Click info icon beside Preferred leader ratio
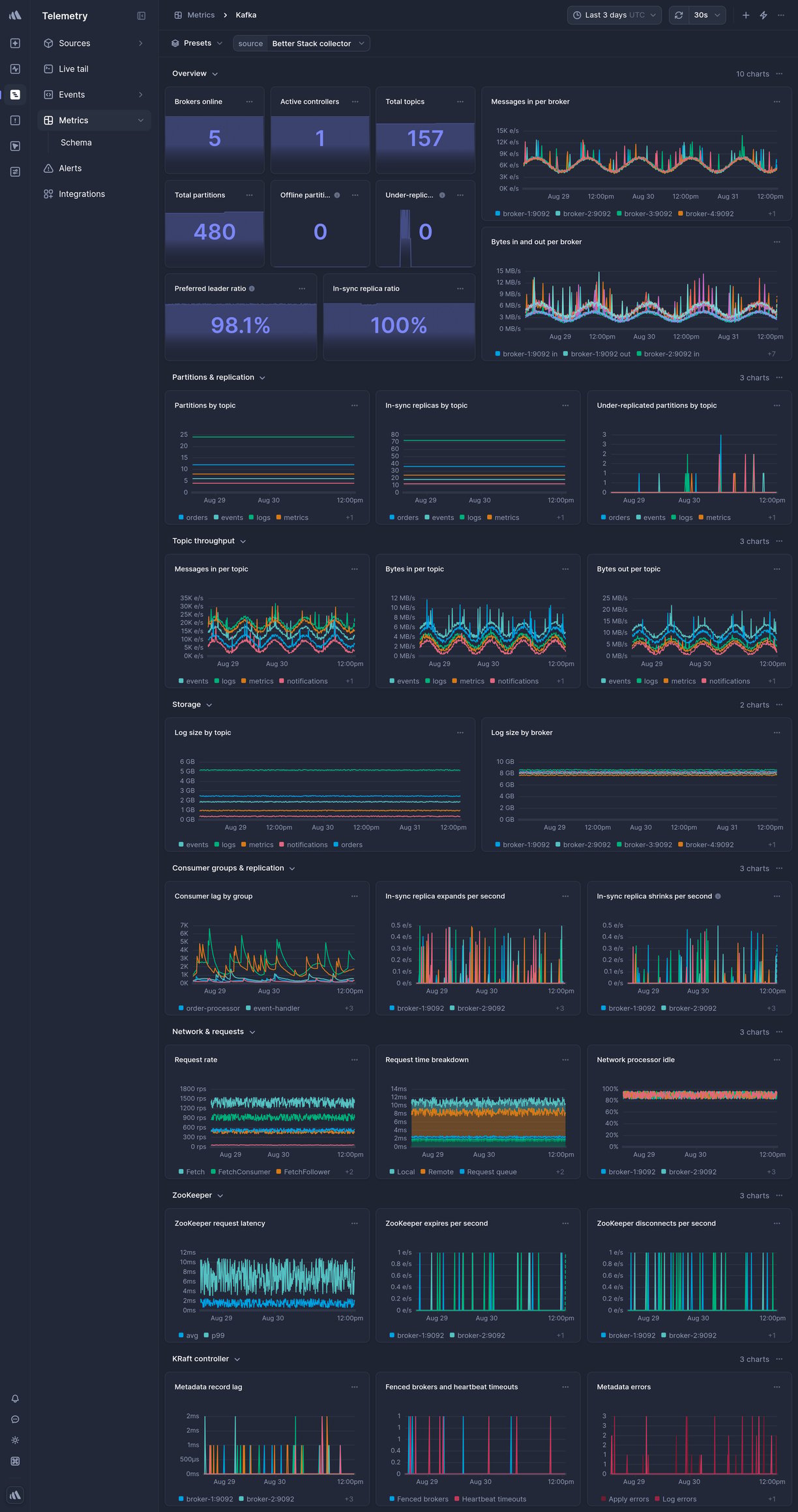Viewport: 798px width, 1512px height. pos(252,288)
